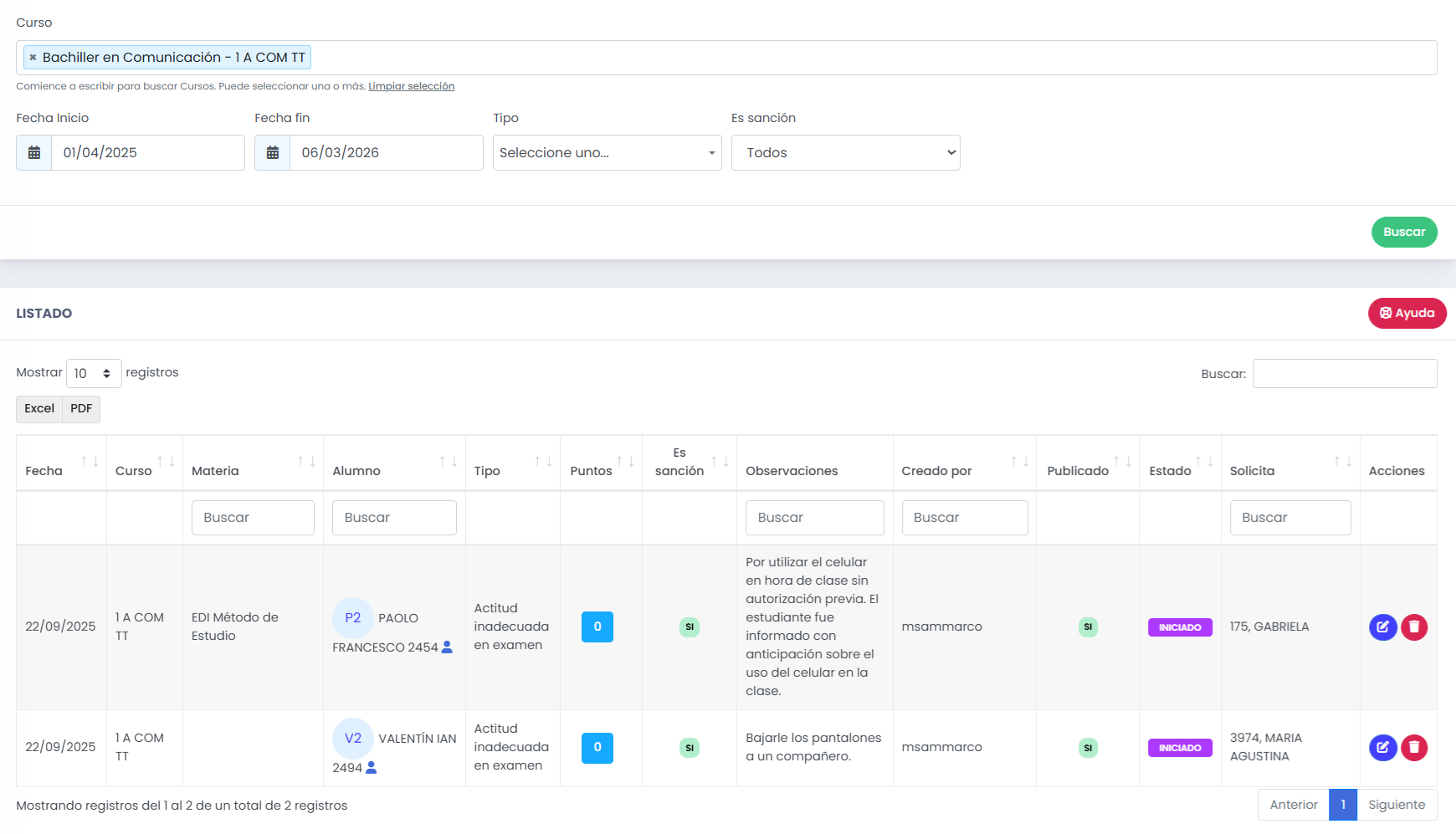The height and width of the screenshot is (834, 1456).
Task: Sort the table by Fecha
Action: tap(61, 463)
